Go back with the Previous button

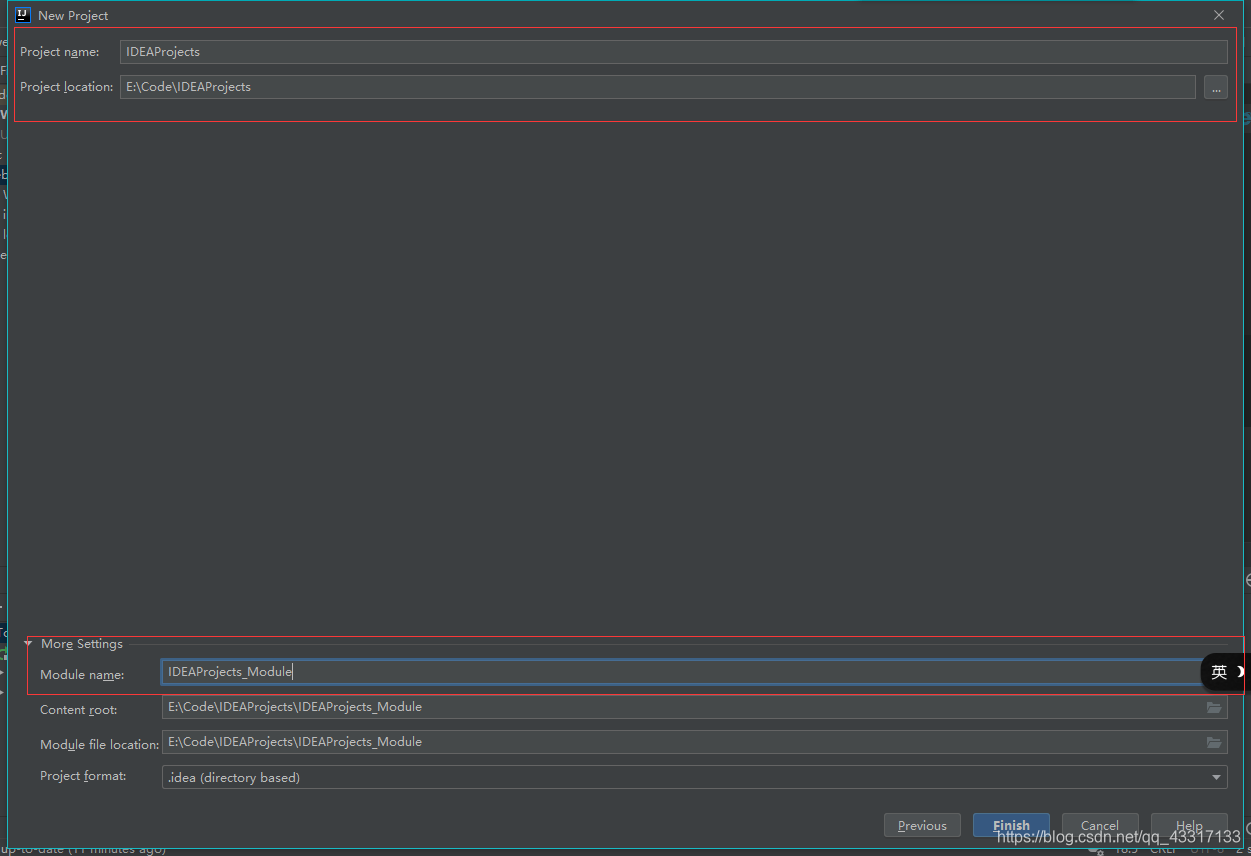tap(922, 825)
